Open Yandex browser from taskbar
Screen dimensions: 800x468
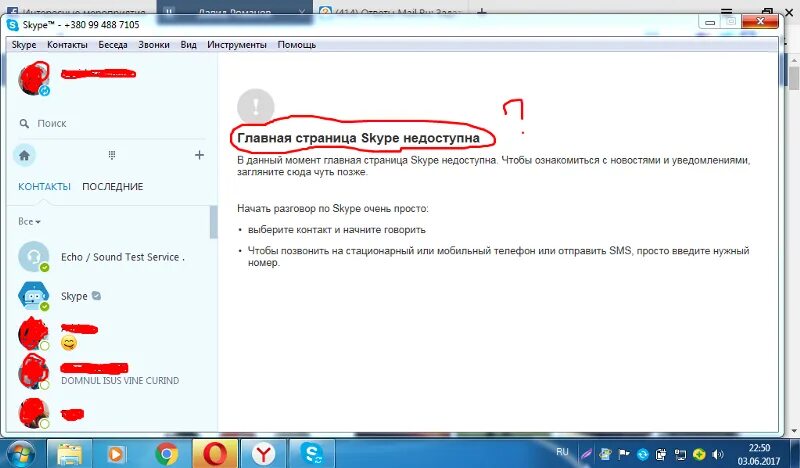point(263,454)
